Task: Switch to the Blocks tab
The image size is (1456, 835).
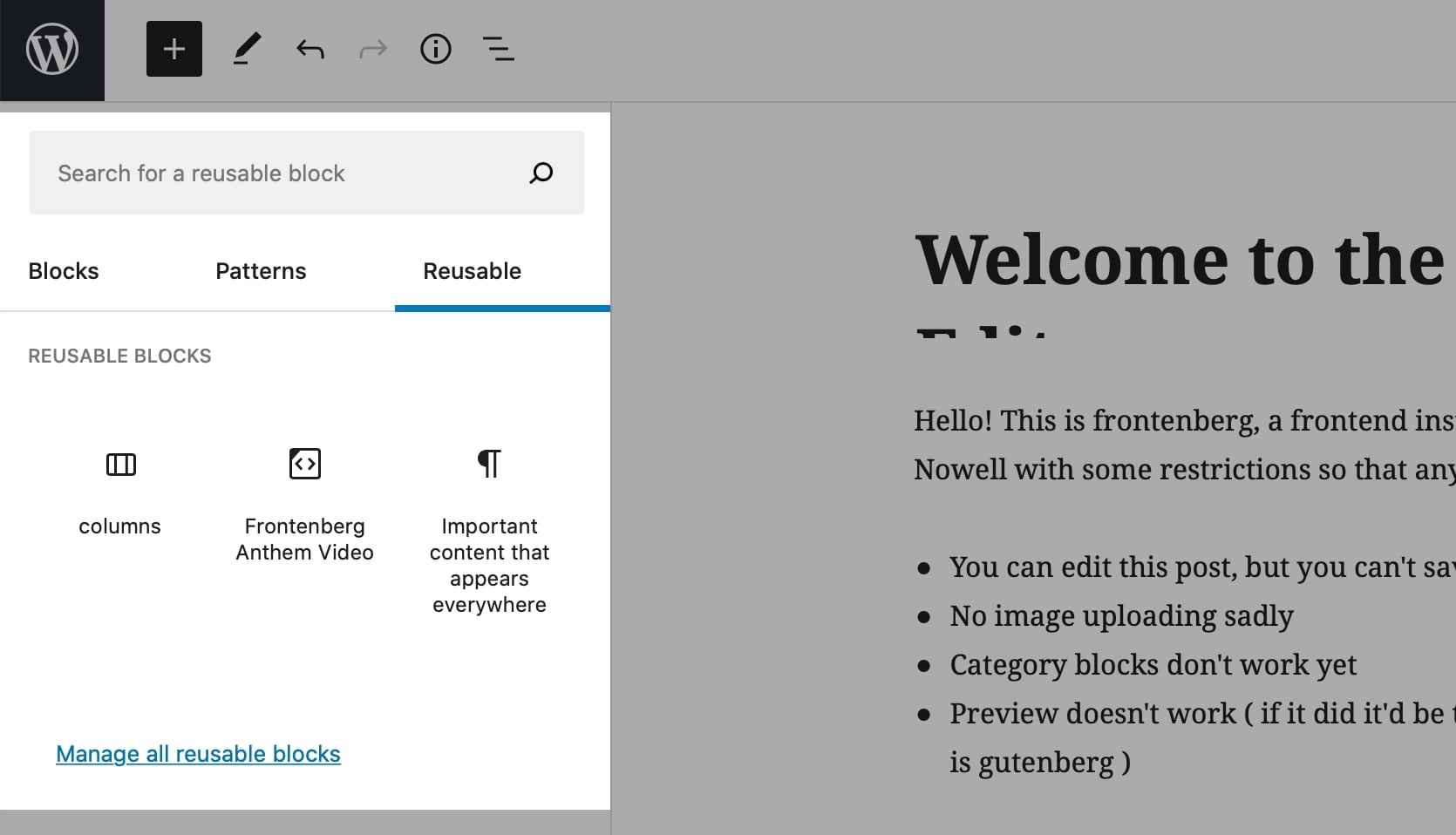Action: pyautogui.click(x=62, y=271)
